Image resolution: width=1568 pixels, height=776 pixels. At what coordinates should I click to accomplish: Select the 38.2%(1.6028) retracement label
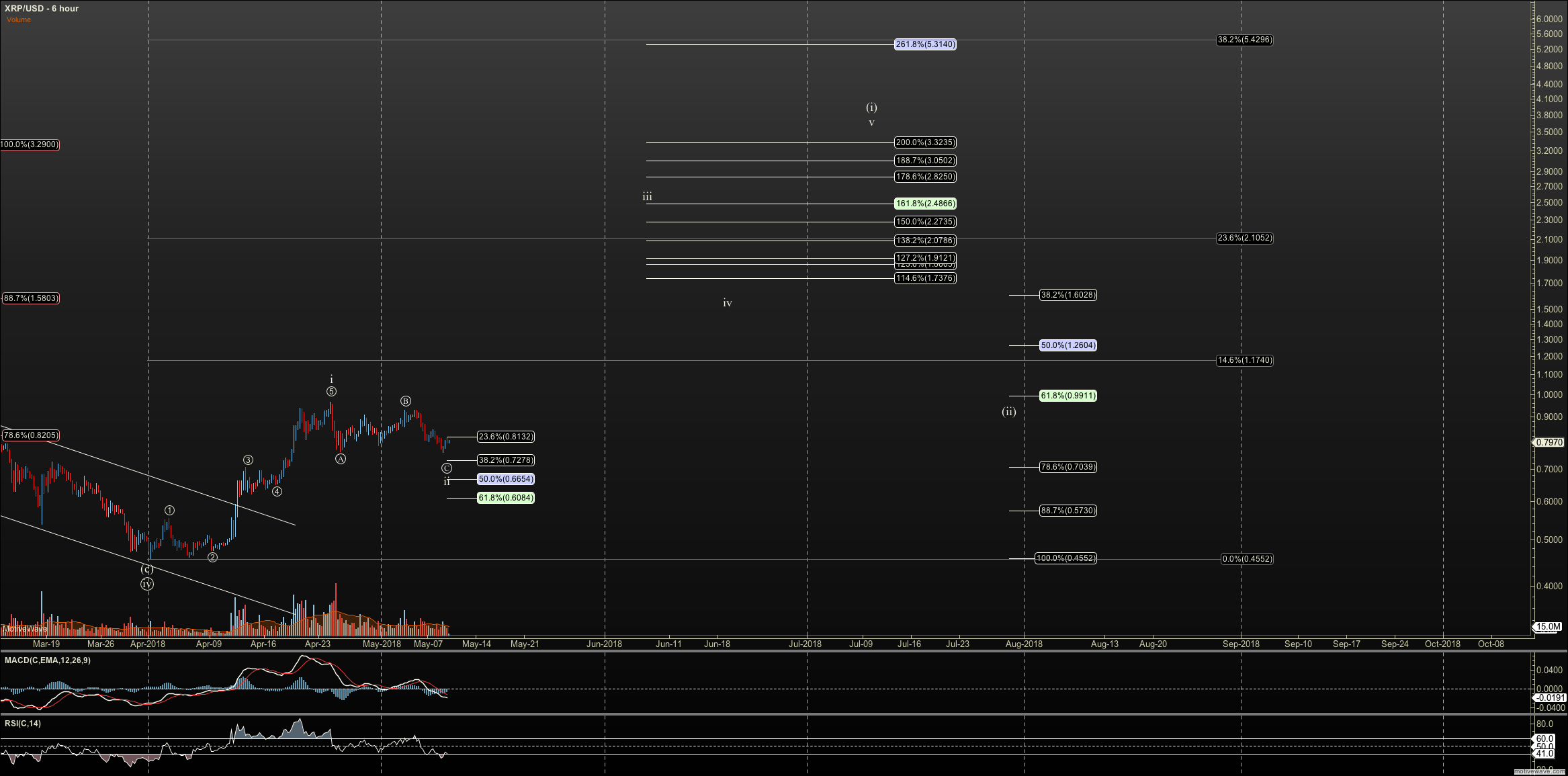pos(1068,295)
